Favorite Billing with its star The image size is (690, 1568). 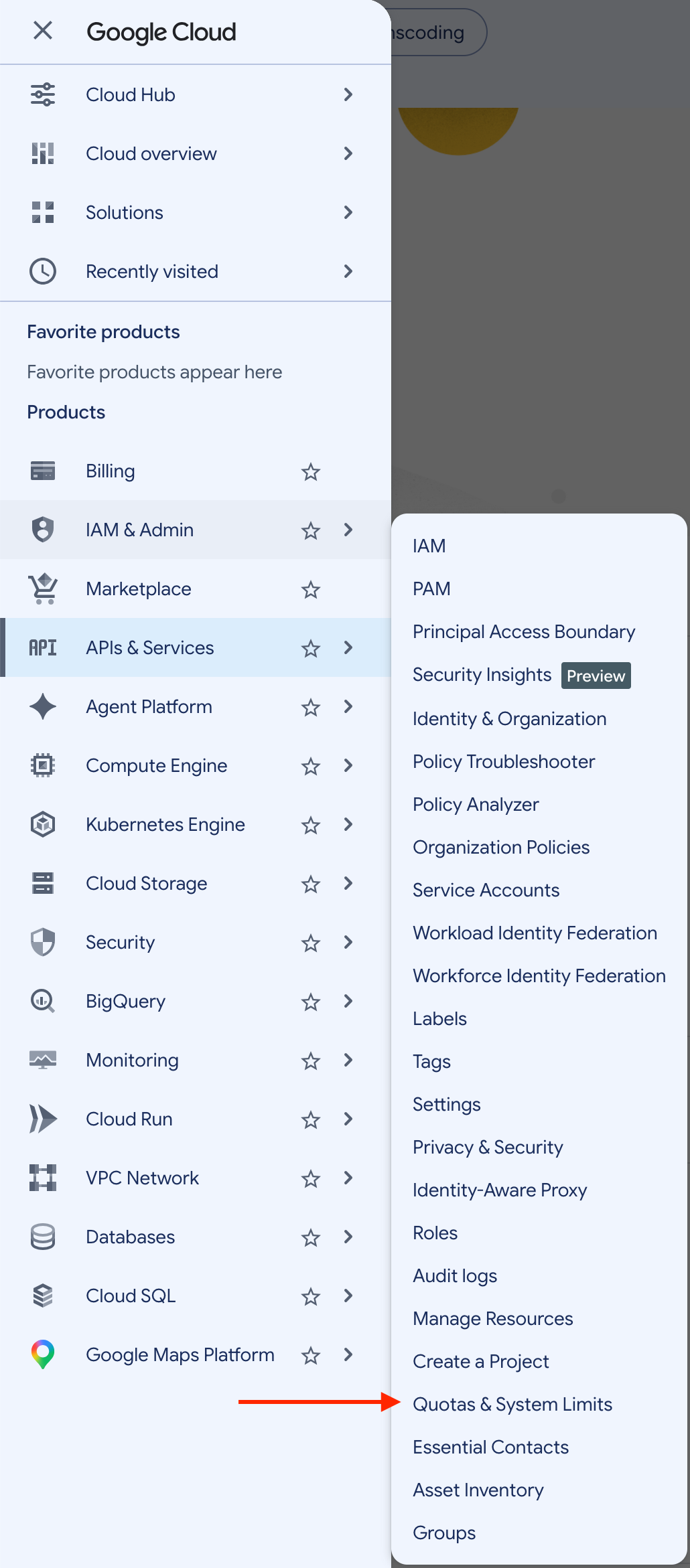click(310, 472)
